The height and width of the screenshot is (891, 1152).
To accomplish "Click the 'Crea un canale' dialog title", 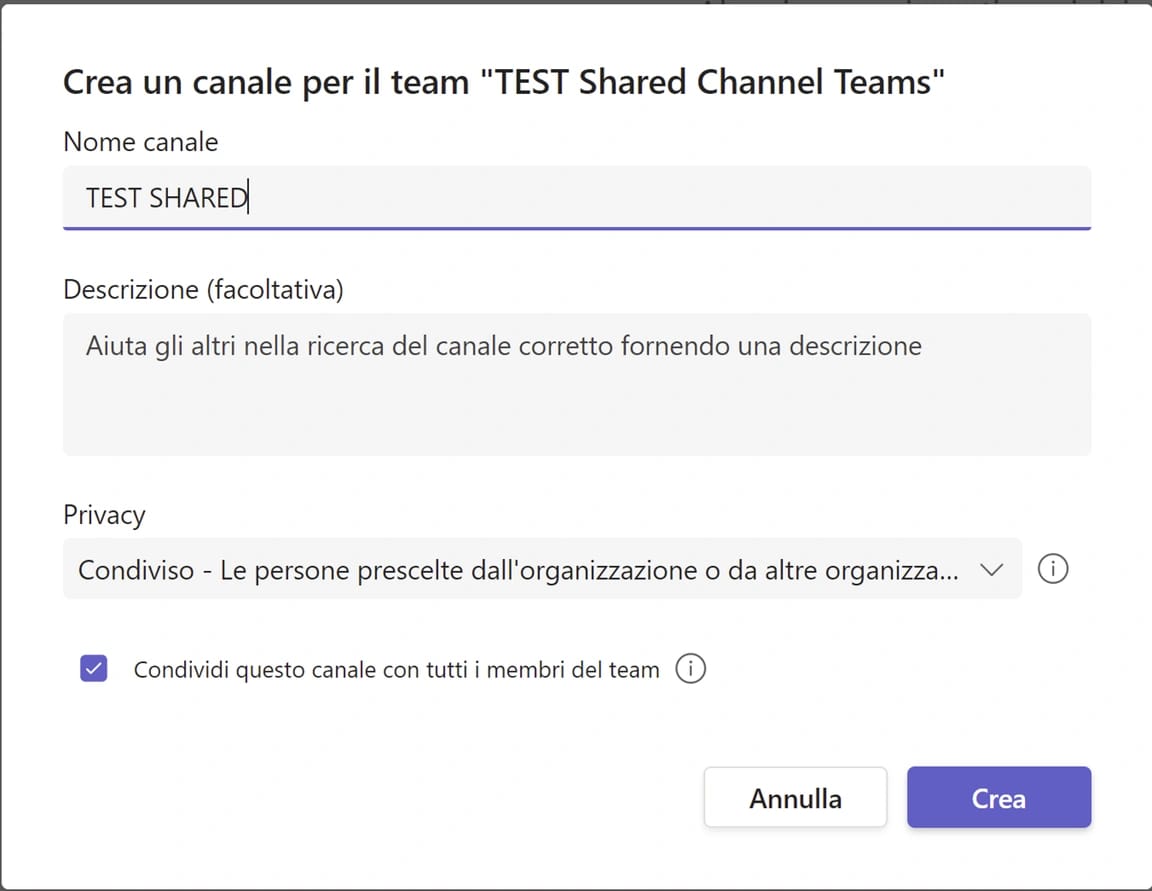I will click(503, 82).
